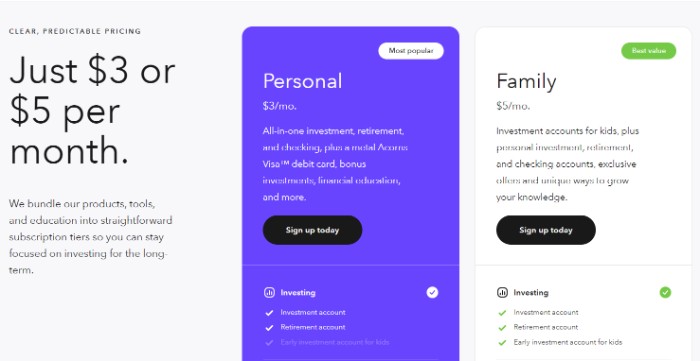Click green checkmark next to Family Retirement account
700x361 pixels.
pyautogui.click(x=502, y=328)
